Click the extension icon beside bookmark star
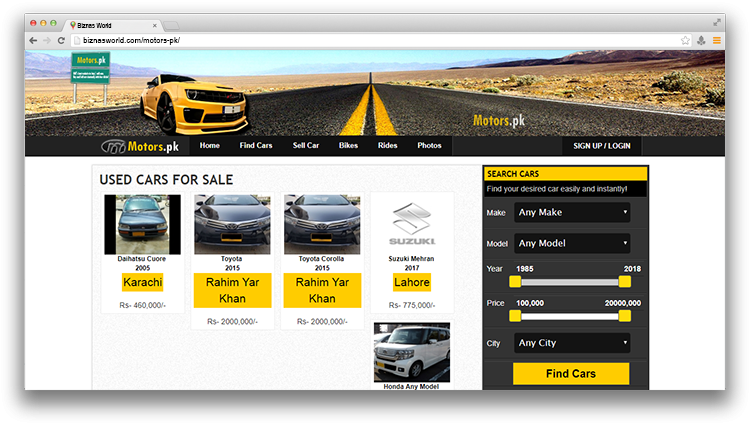This screenshot has width=750, height=425. (701, 40)
